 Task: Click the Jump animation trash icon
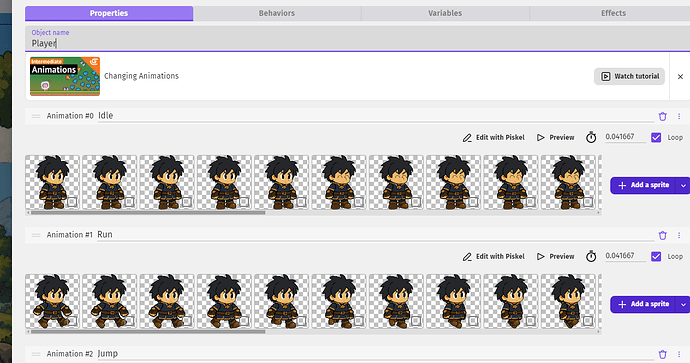[663, 354]
